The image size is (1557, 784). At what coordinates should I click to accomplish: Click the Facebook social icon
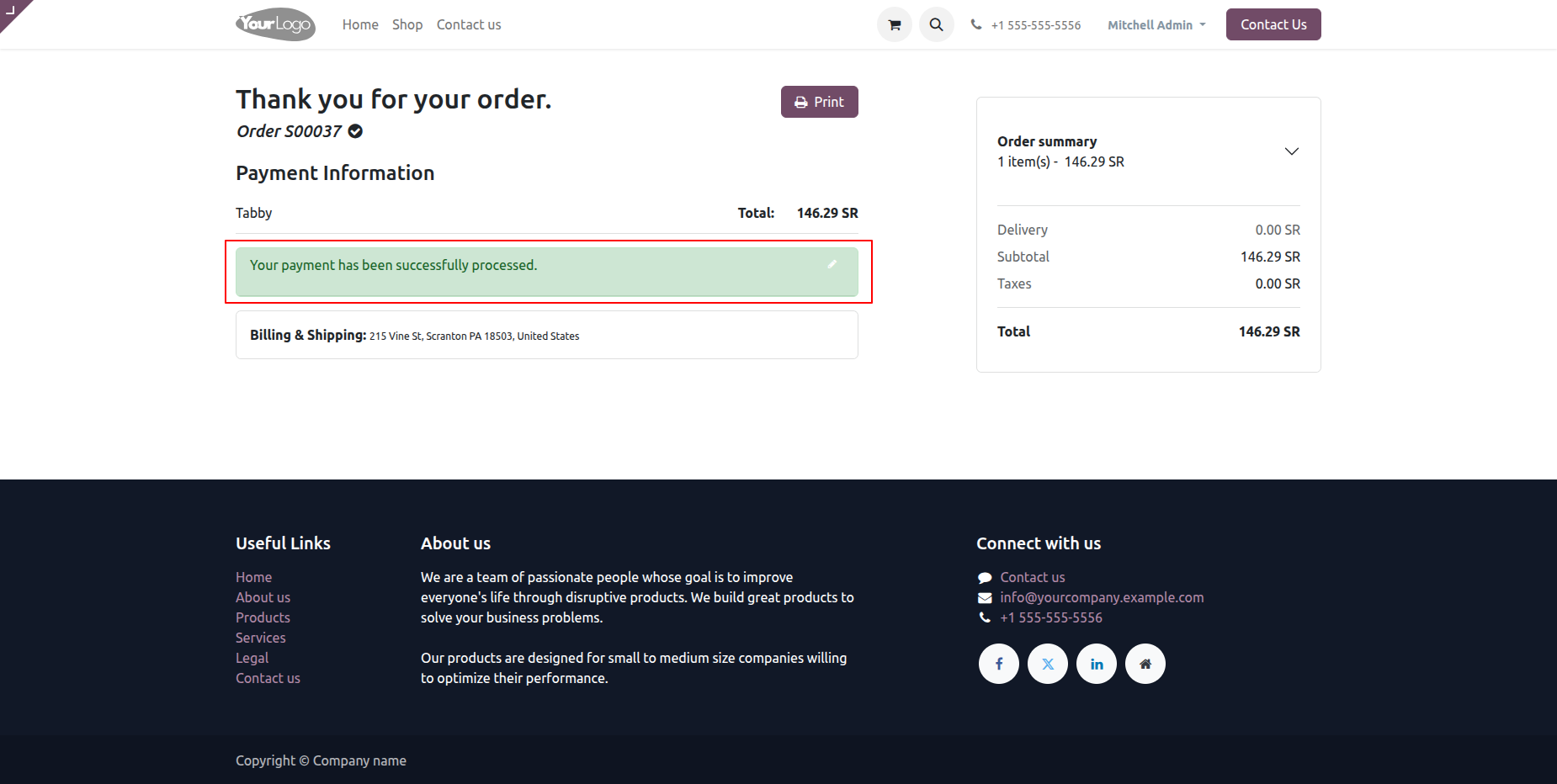pyautogui.click(x=999, y=664)
